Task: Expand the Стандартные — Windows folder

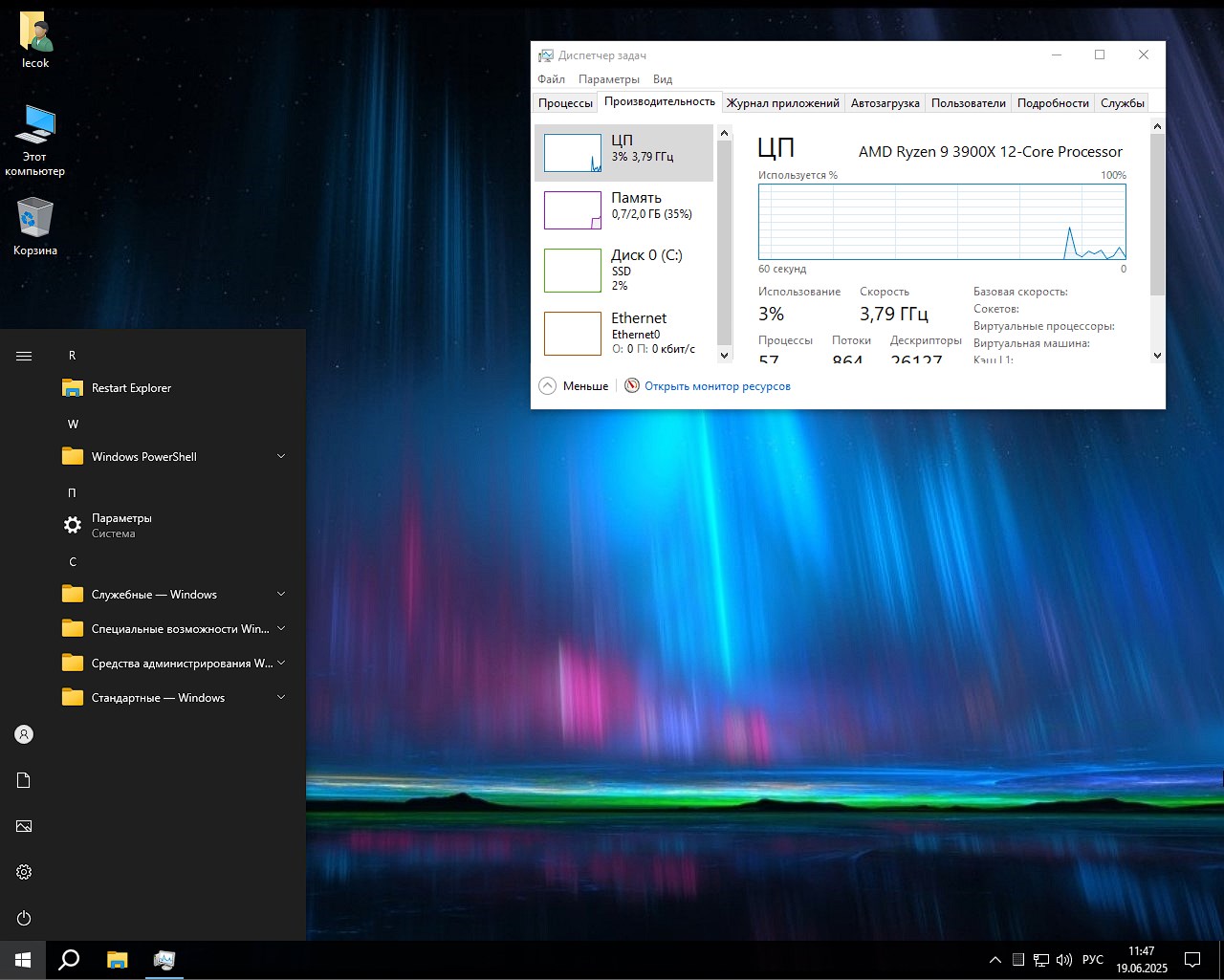Action: (281, 698)
